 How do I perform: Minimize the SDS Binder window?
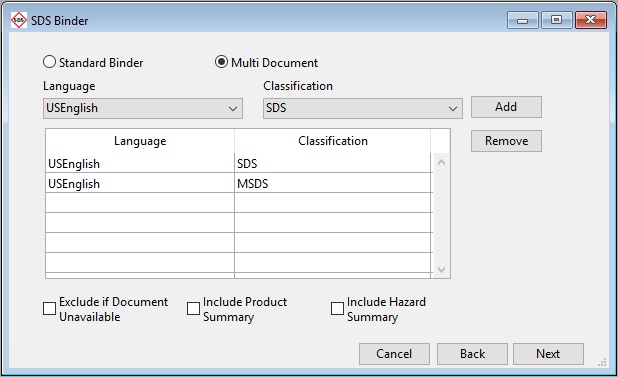[523, 20]
